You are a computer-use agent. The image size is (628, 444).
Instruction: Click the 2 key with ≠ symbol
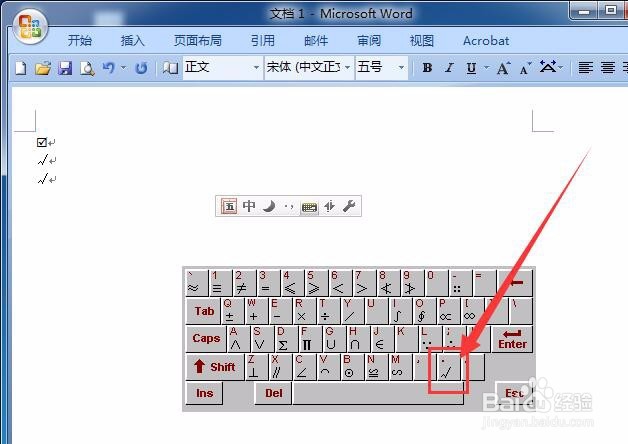tap(245, 283)
